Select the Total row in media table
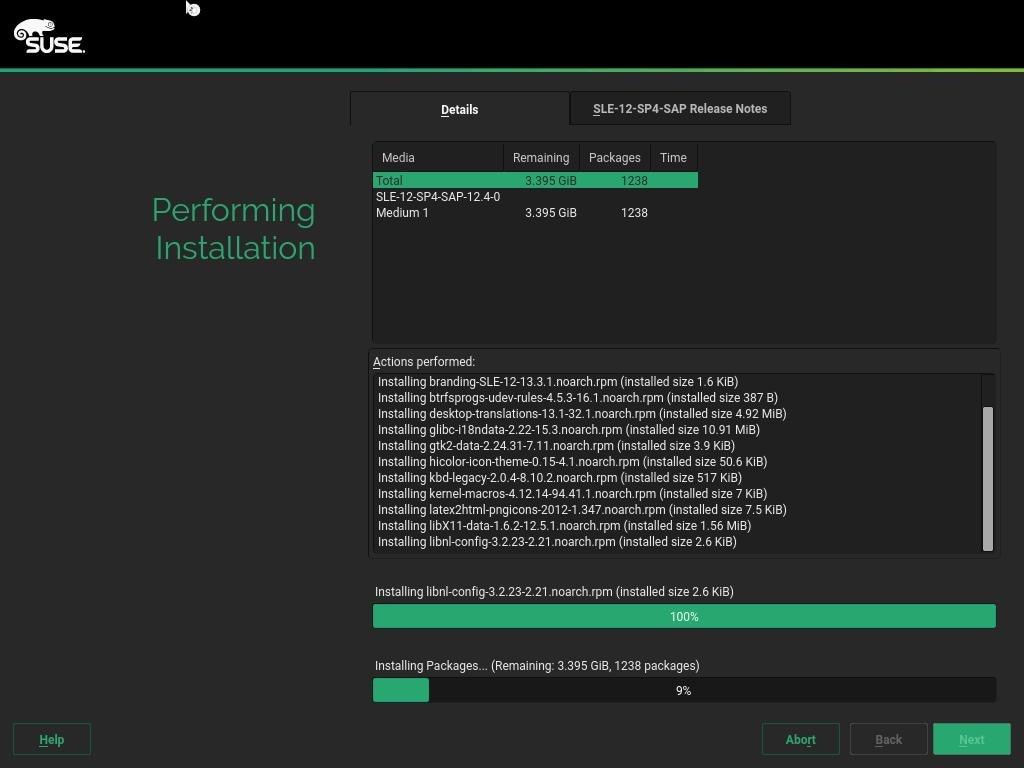The image size is (1024, 768). click(536, 180)
